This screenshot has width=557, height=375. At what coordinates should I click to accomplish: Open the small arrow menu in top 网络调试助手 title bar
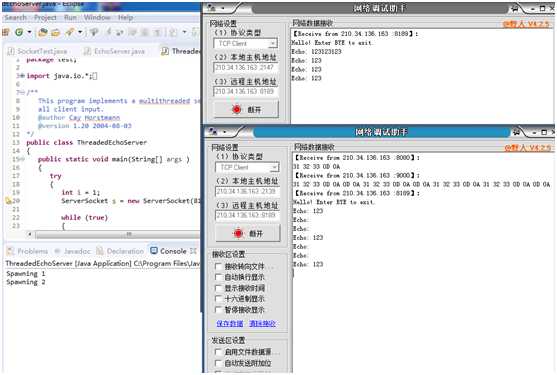223,8
